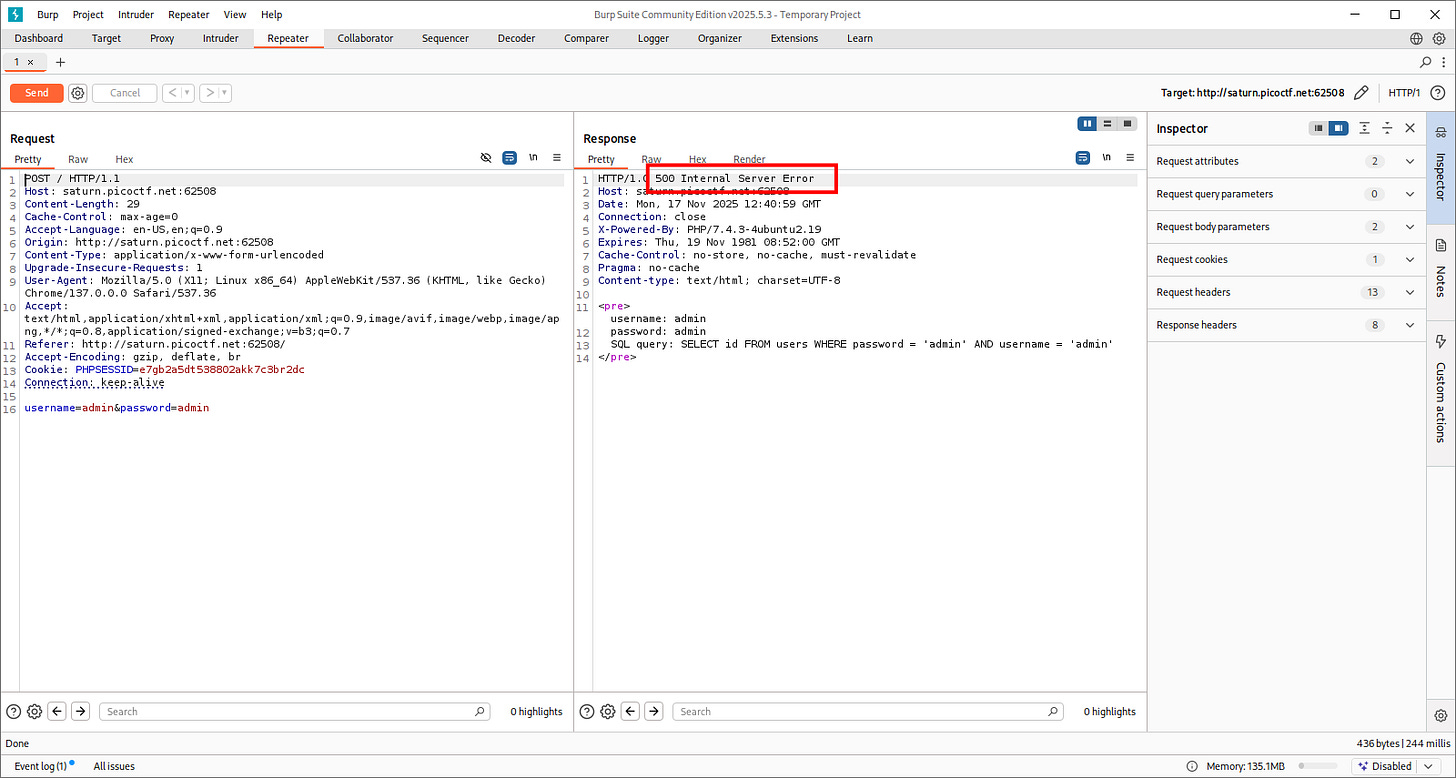Jump to next match in Response search
Image resolution: width=1456 pixels, height=778 pixels.
pyautogui.click(x=653, y=712)
